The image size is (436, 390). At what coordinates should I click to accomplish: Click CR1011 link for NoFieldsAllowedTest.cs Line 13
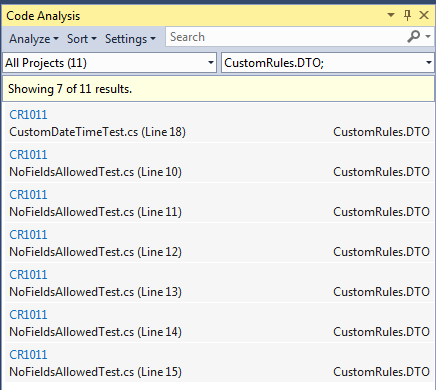(x=28, y=275)
